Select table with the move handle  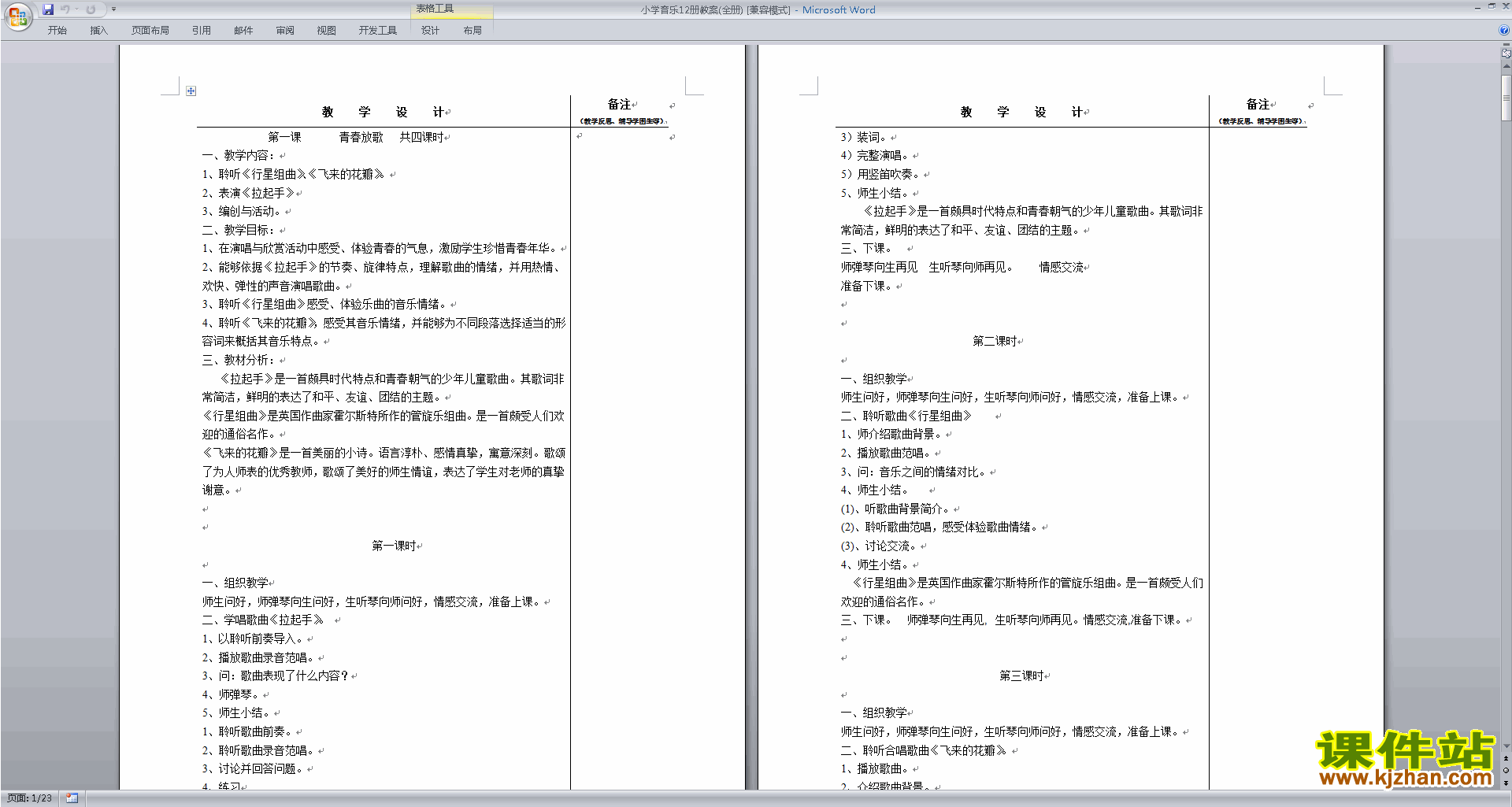pyautogui.click(x=191, y=91)
